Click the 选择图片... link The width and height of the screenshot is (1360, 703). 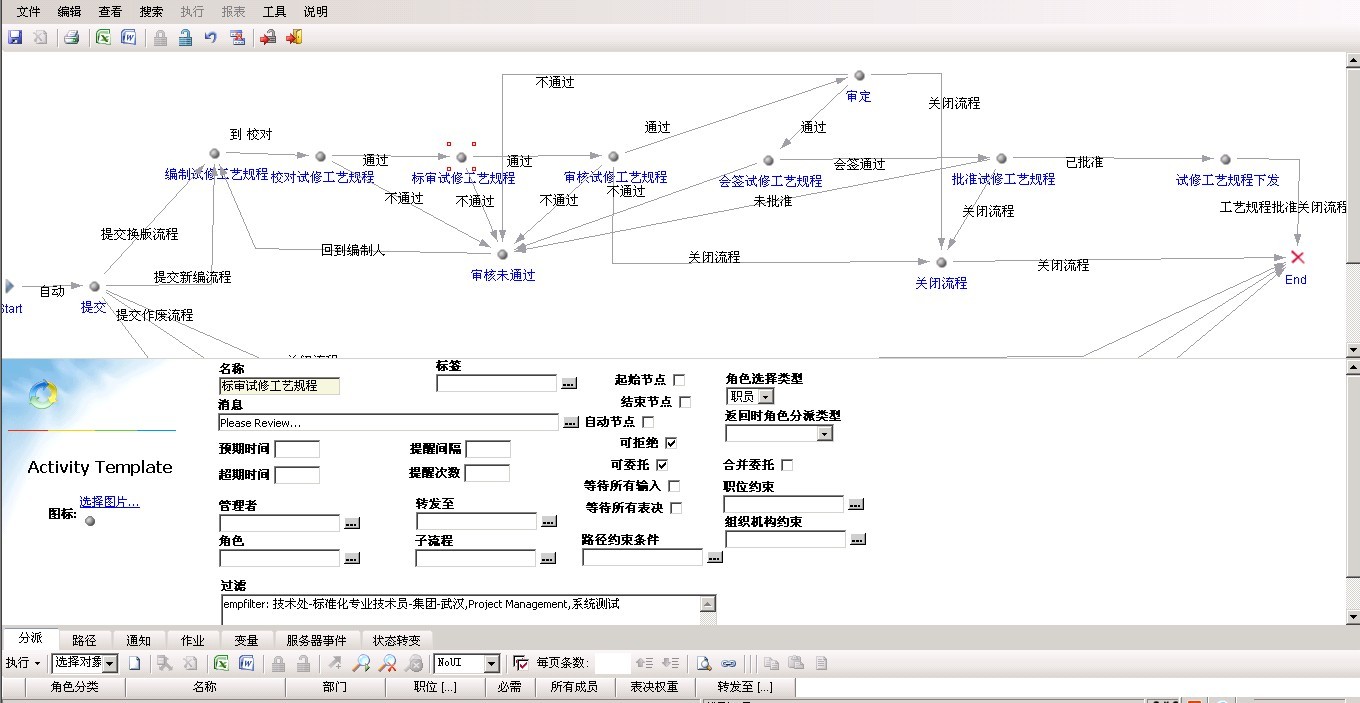(110, 502)
